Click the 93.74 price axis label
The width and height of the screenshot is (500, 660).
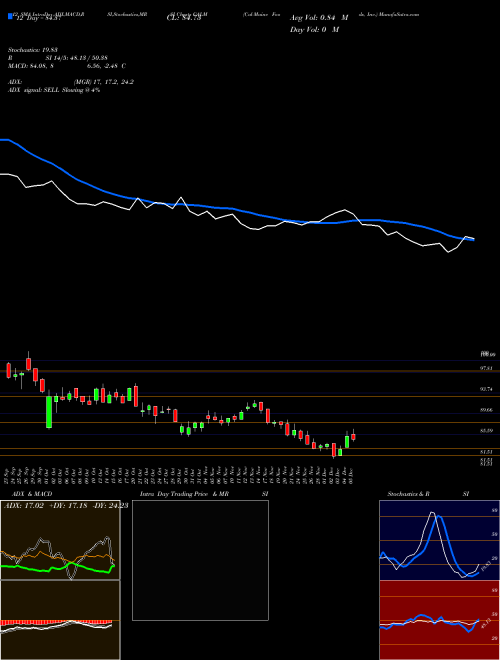click(487, 389)
